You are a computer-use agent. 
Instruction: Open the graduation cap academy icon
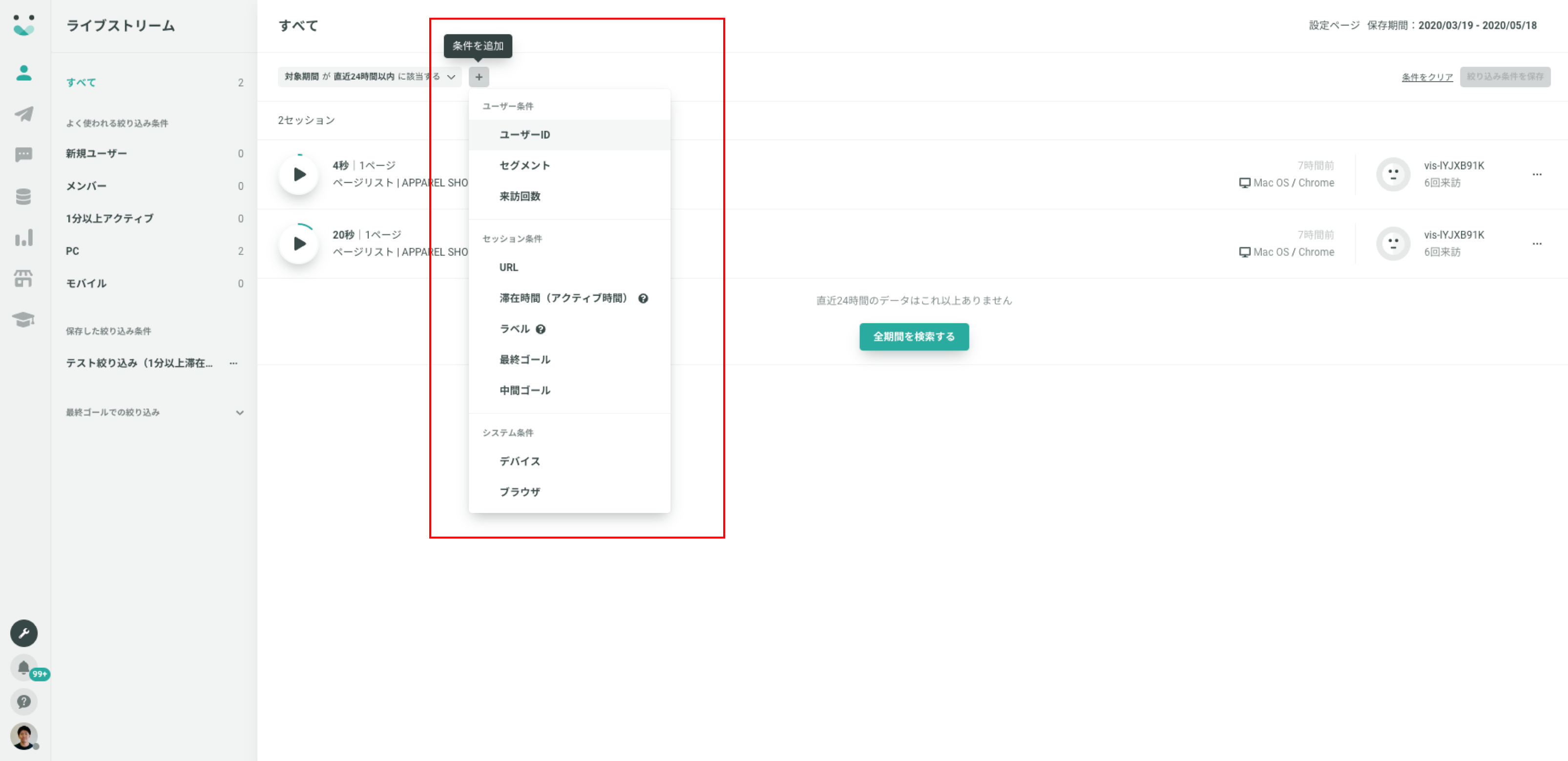(x=24, y=319)
